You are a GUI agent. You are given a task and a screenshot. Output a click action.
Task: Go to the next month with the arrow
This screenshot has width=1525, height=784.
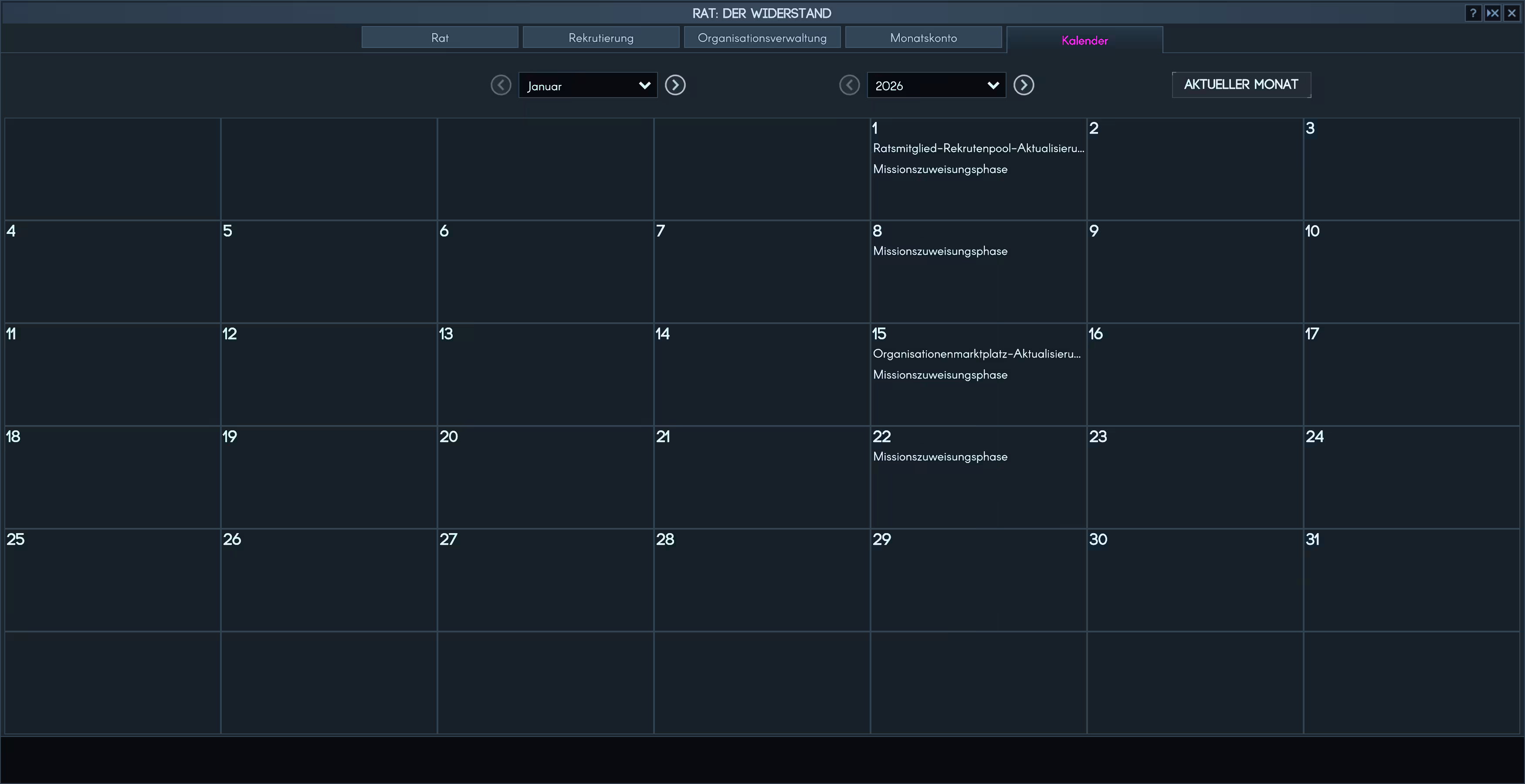(675, 85)
